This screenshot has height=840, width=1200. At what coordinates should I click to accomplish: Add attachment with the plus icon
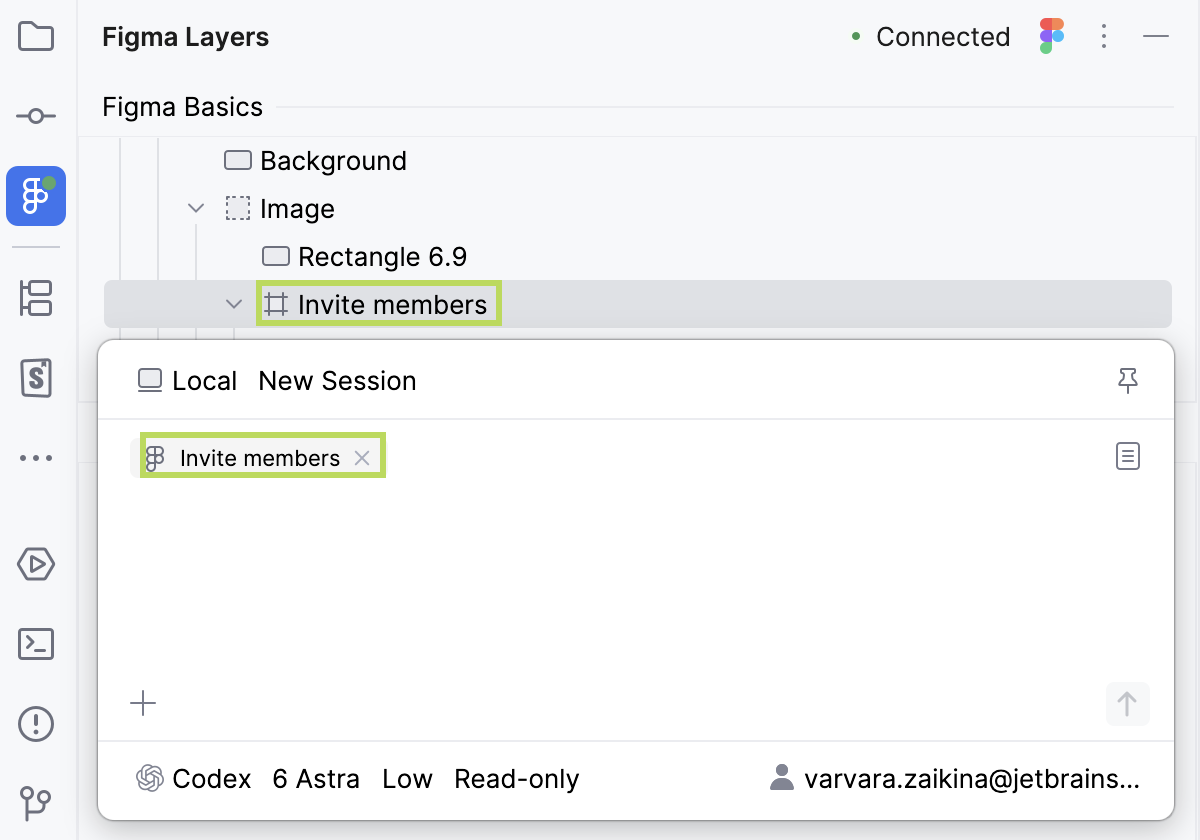point(143,704)
